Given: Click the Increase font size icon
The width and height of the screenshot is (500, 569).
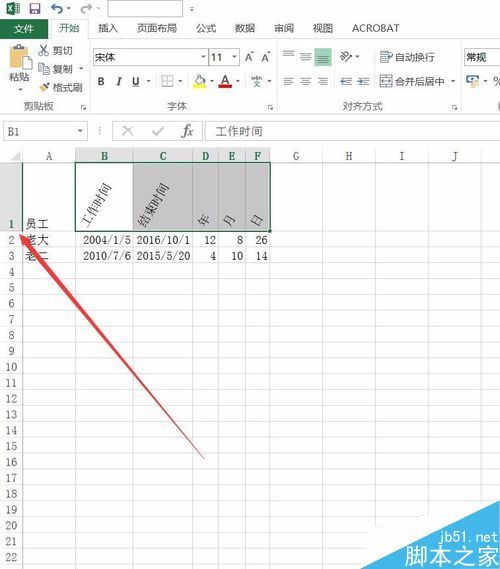Looking at the screenshot, I should [x=249, y=57].
